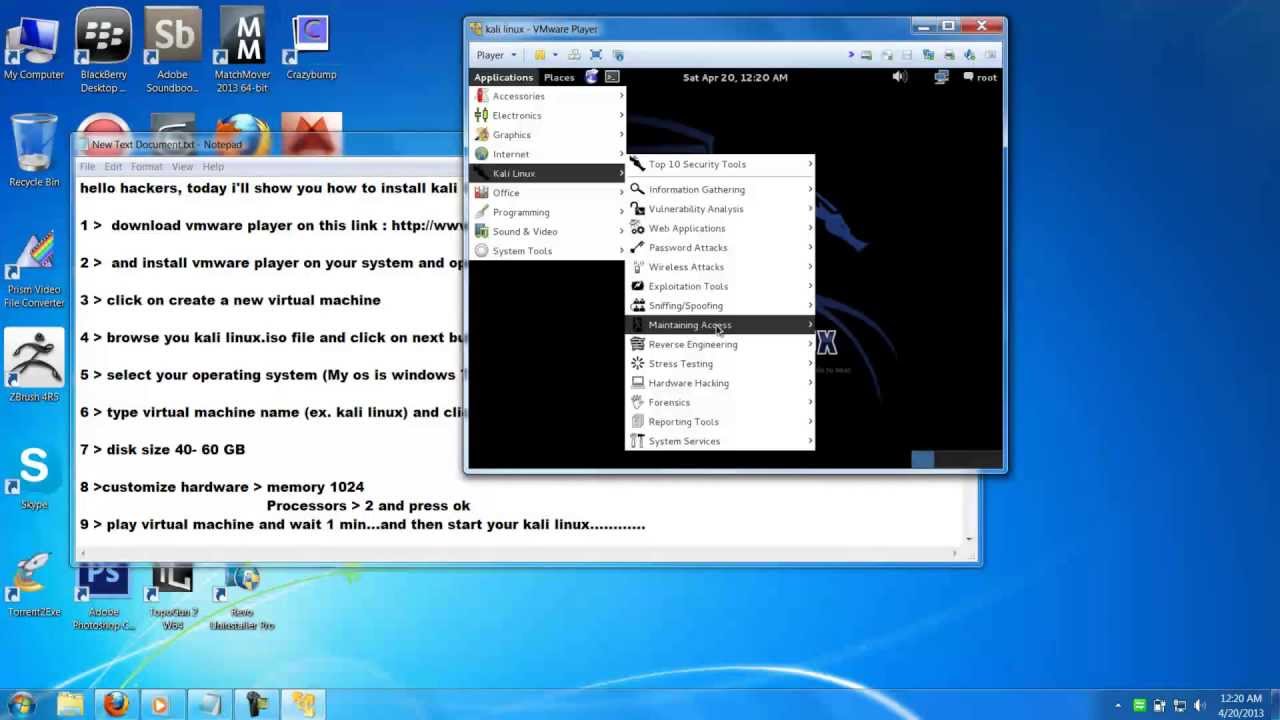Expand the Office submenu
1280x720 pixels.
click(x=548, y=193)
